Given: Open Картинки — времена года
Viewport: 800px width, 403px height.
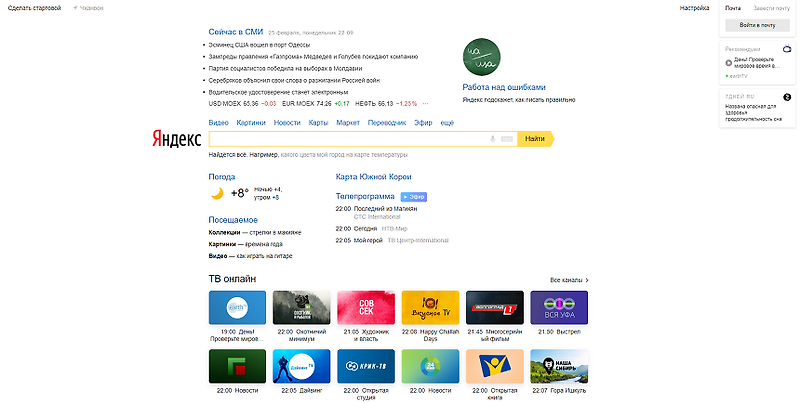Looking at the screenshot, I should coord(245,244).
